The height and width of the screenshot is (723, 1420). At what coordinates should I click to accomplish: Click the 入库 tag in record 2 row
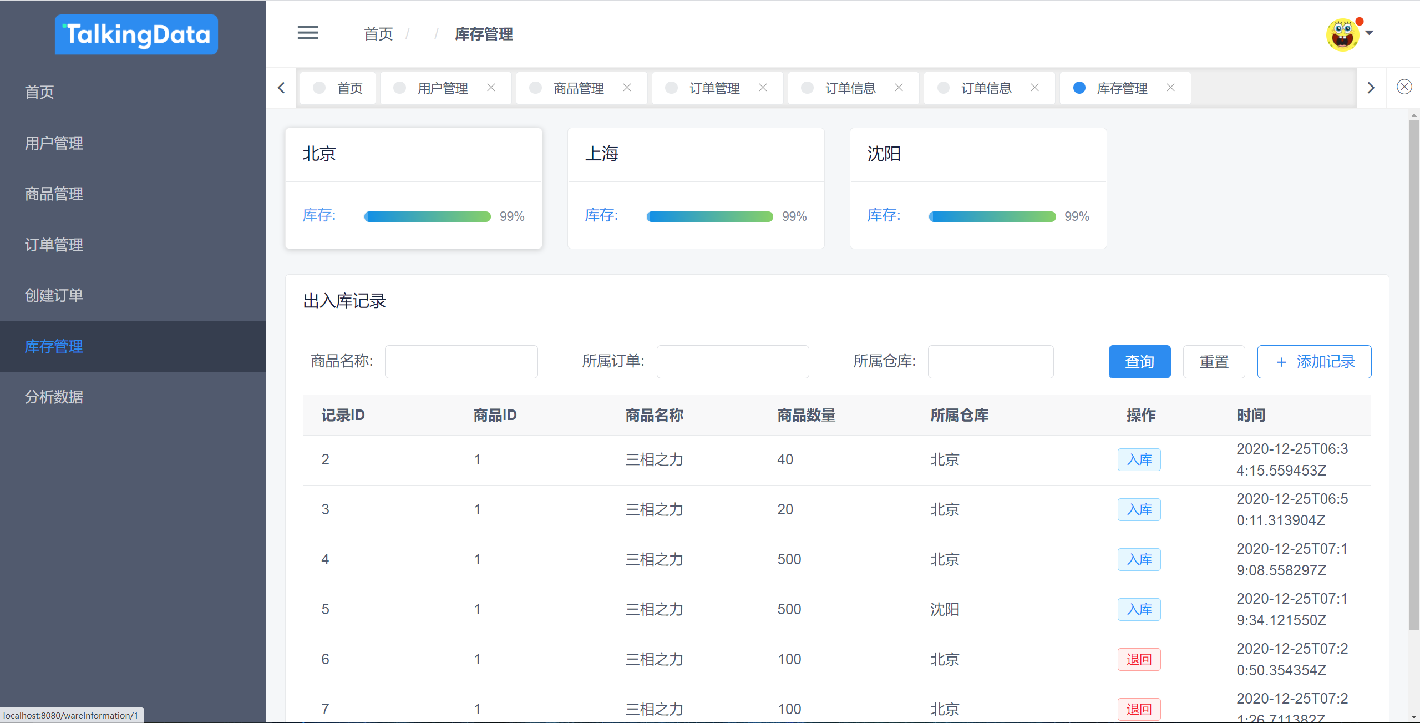[1139, 460]
